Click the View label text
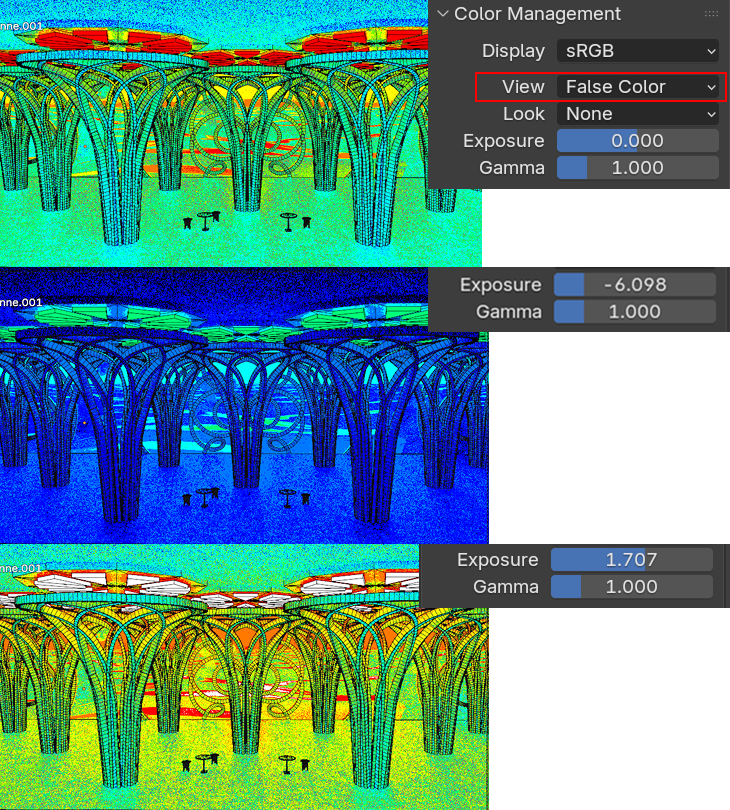730x810 pixels. [524, 87]
